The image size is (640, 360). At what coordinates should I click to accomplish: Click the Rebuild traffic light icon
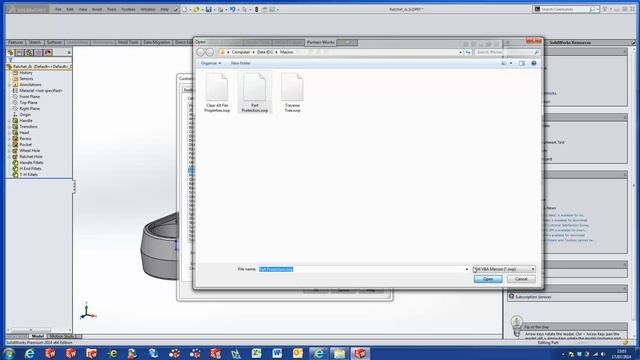(x=256, y=9)
